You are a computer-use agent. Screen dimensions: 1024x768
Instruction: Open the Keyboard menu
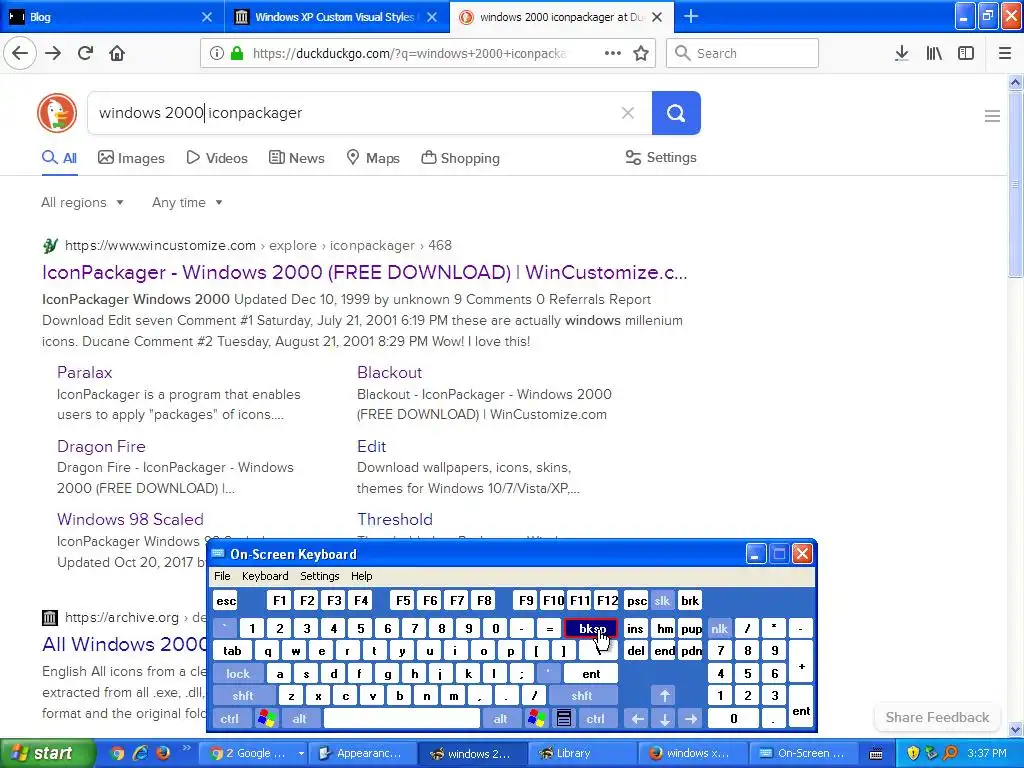coord(264,576)
